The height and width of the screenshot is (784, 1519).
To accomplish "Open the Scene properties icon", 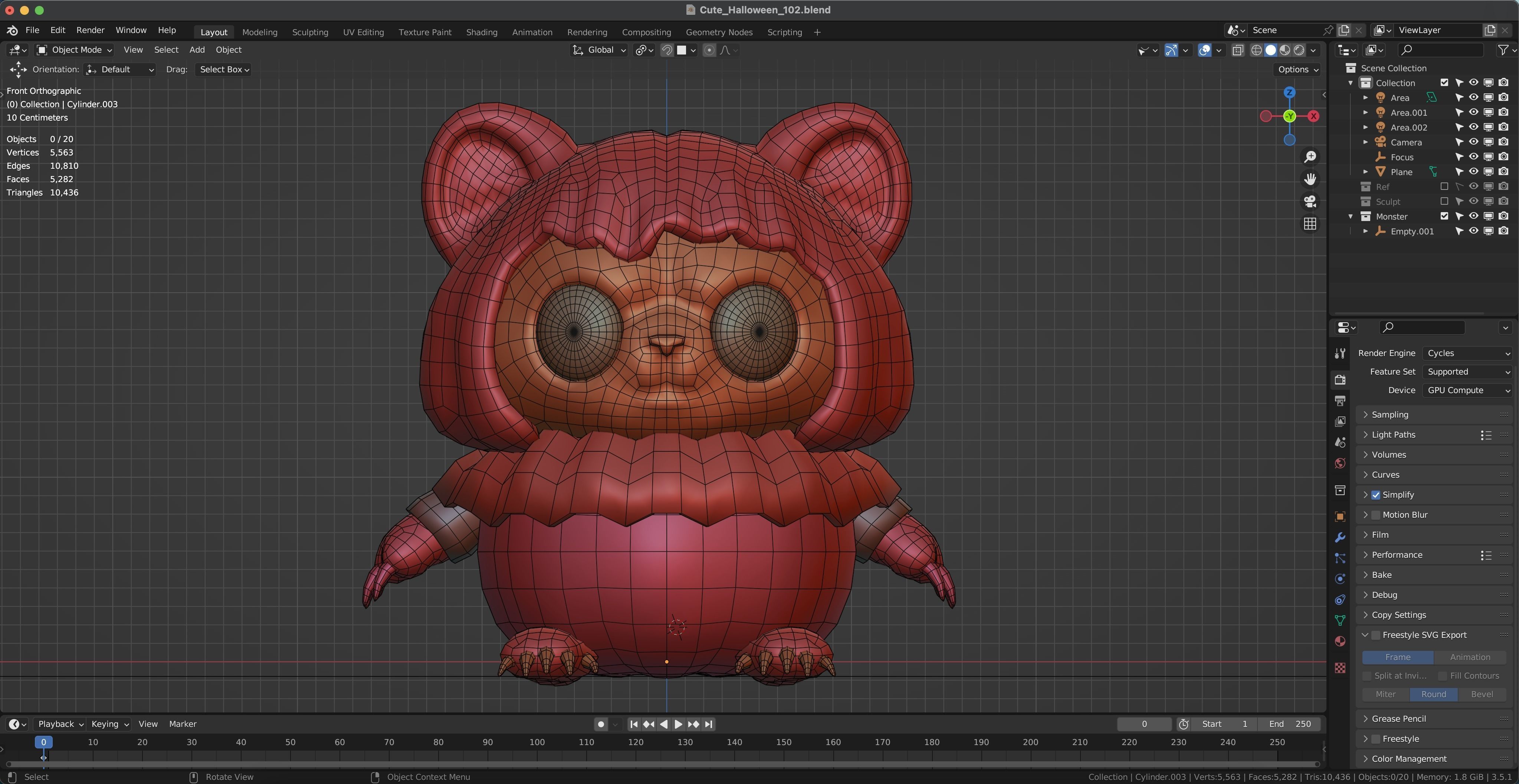I will click(x=1340, y=442).
